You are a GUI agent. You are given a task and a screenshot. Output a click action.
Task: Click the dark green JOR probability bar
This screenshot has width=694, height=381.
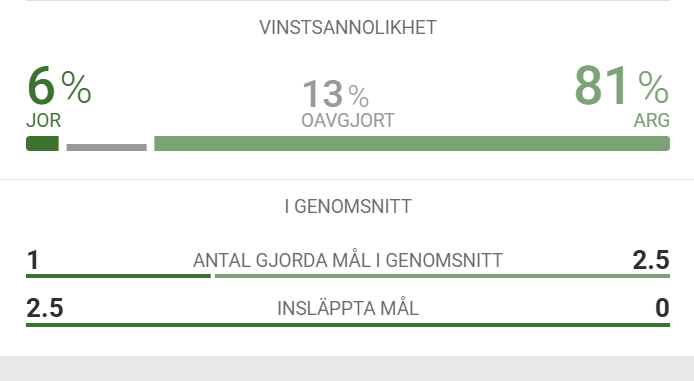42,143
